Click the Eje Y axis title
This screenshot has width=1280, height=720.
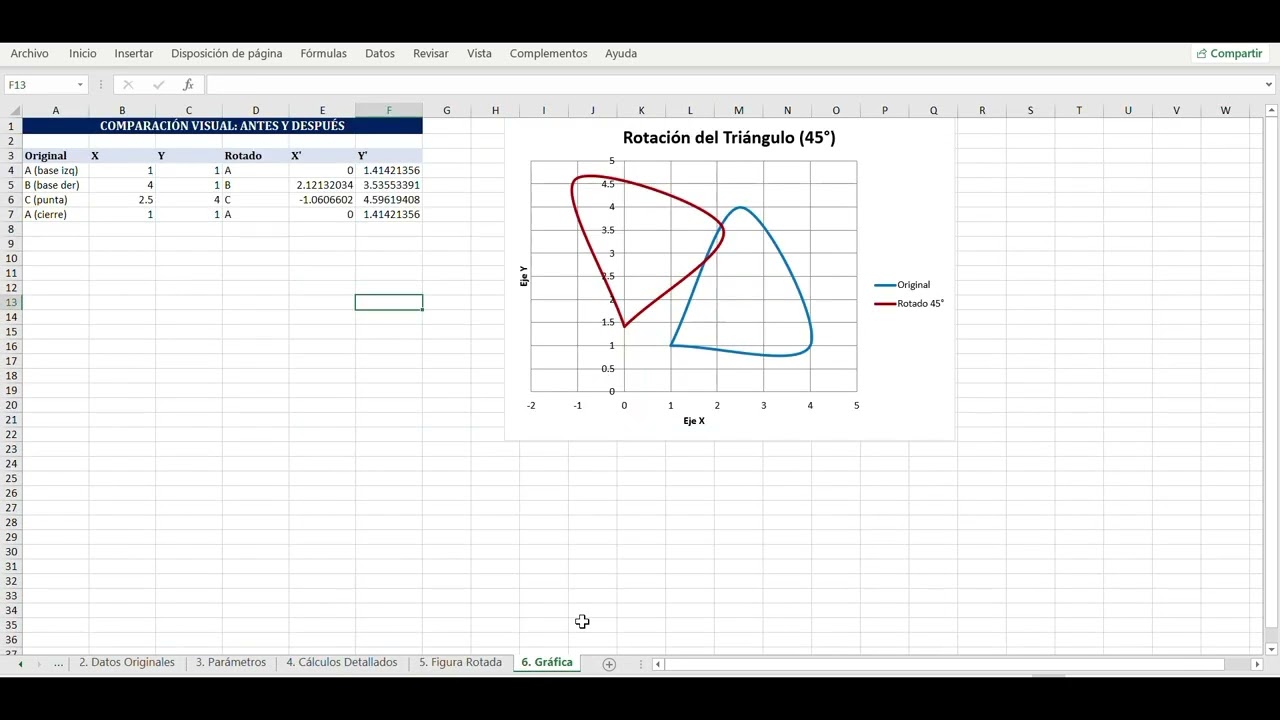coord(524,276)
